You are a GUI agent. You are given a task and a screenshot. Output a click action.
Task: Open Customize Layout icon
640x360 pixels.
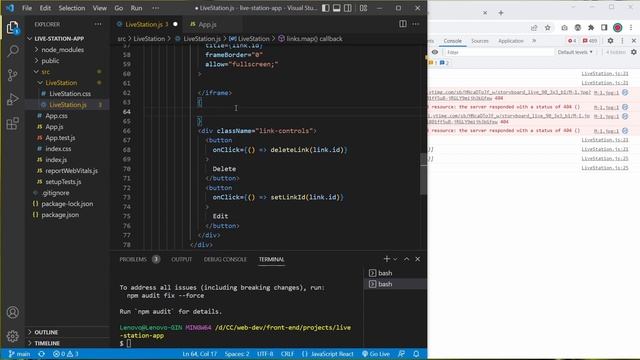[x=363, y=8]
